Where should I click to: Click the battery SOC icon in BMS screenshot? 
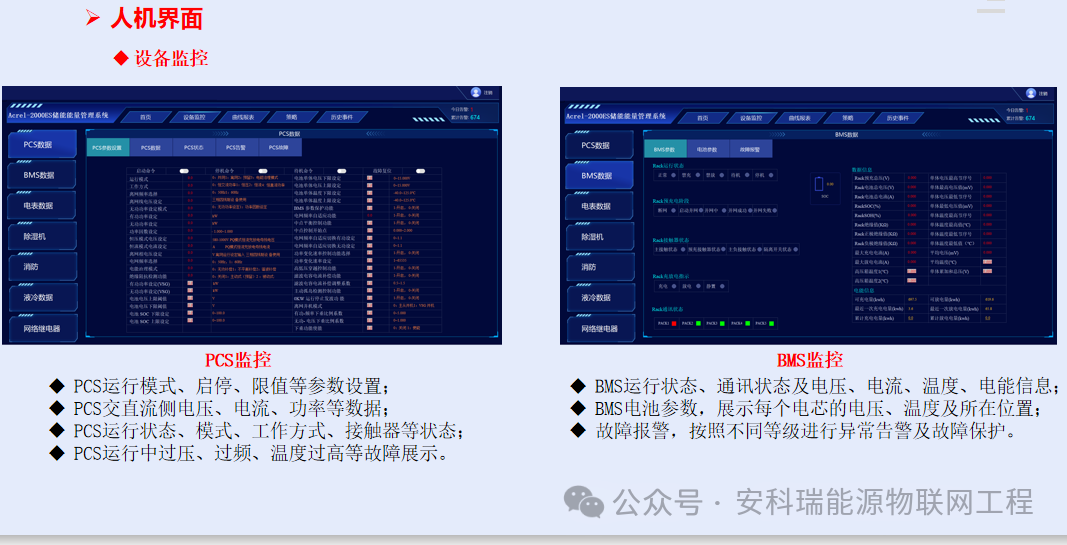point(819,184)
